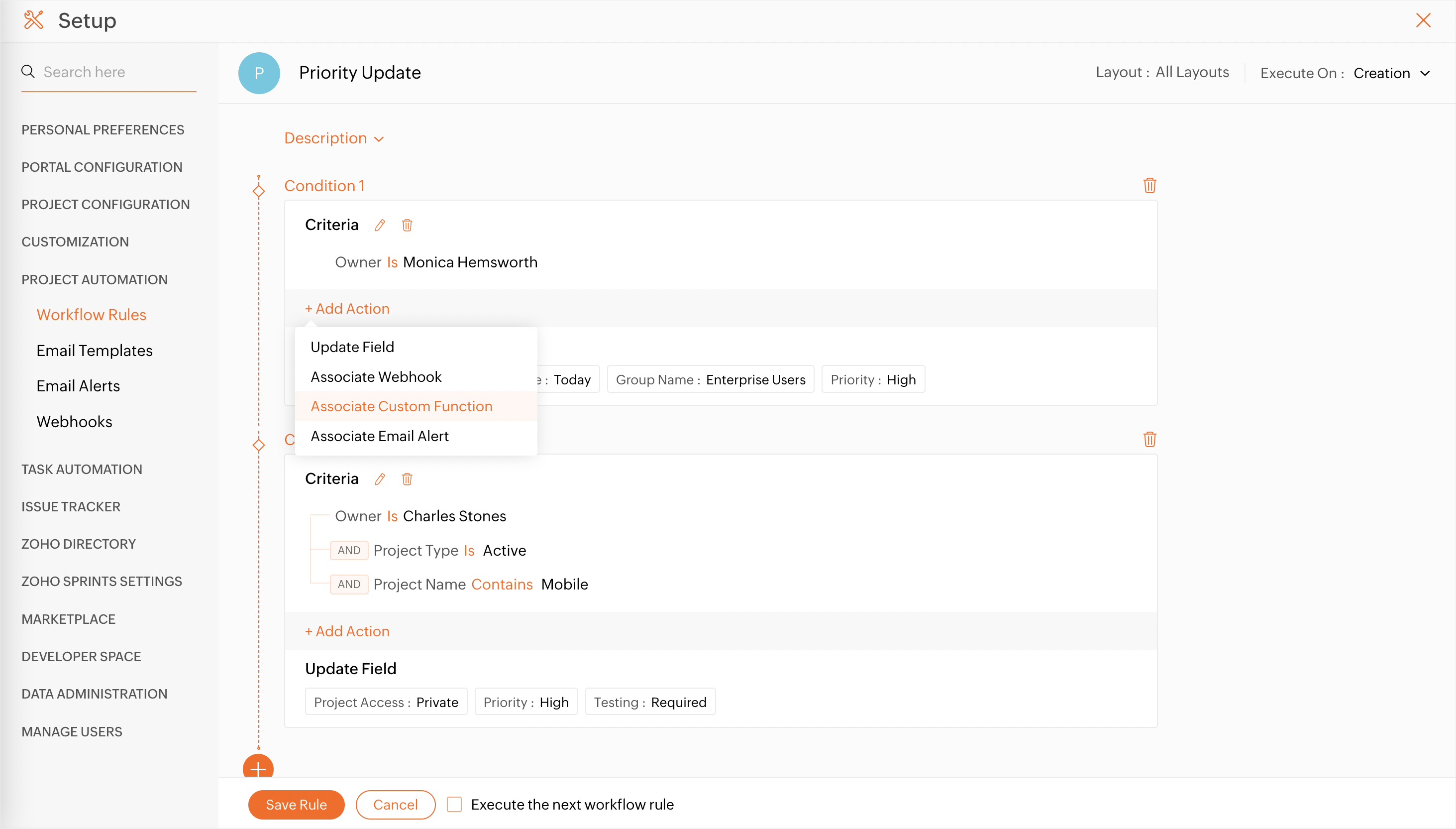Image resolution: width=1456 pixels, height=829 pixels.
Task: Click Add Action under Condition 1
Action: [x=347, y=308]
